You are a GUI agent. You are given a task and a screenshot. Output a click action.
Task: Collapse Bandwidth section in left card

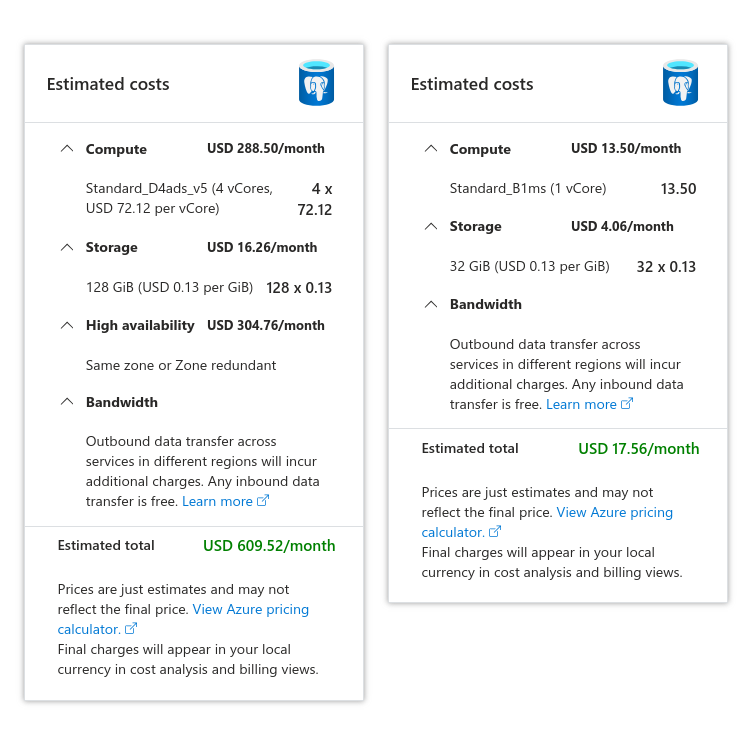(x=67, y=402)
